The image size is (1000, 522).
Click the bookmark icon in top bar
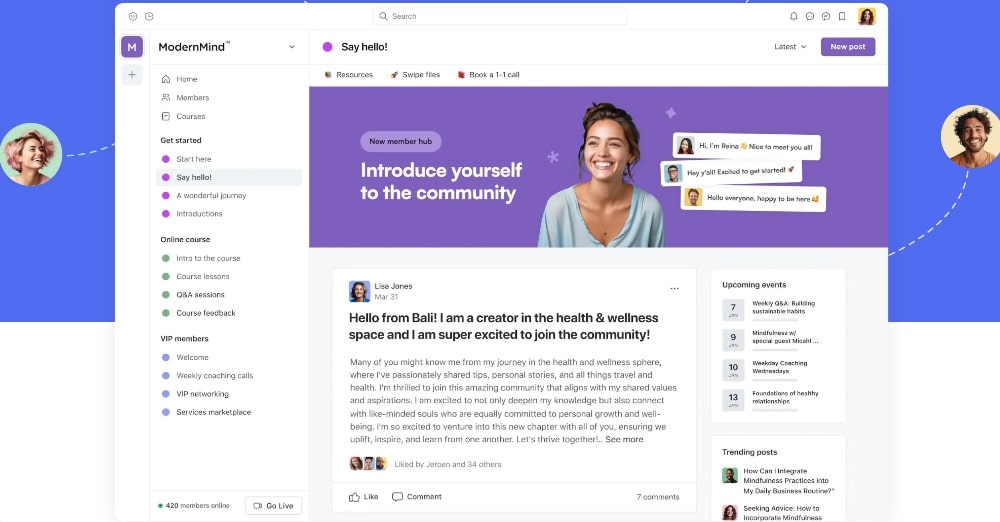(842, 17)
